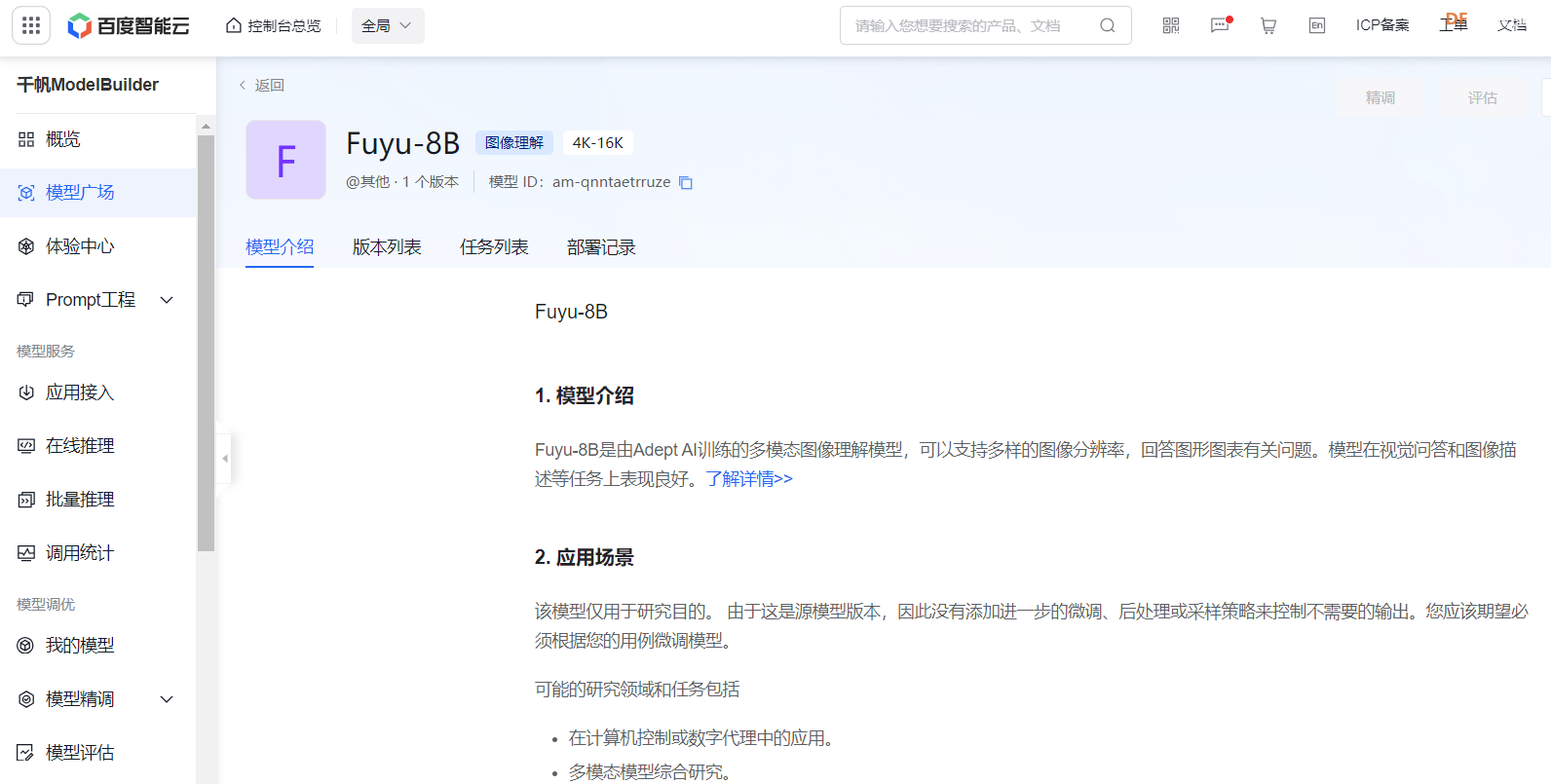This screenshot has height=784, width=1551.
Task: Copy the model ID with copy icon
Action: [x=686, y=182]
